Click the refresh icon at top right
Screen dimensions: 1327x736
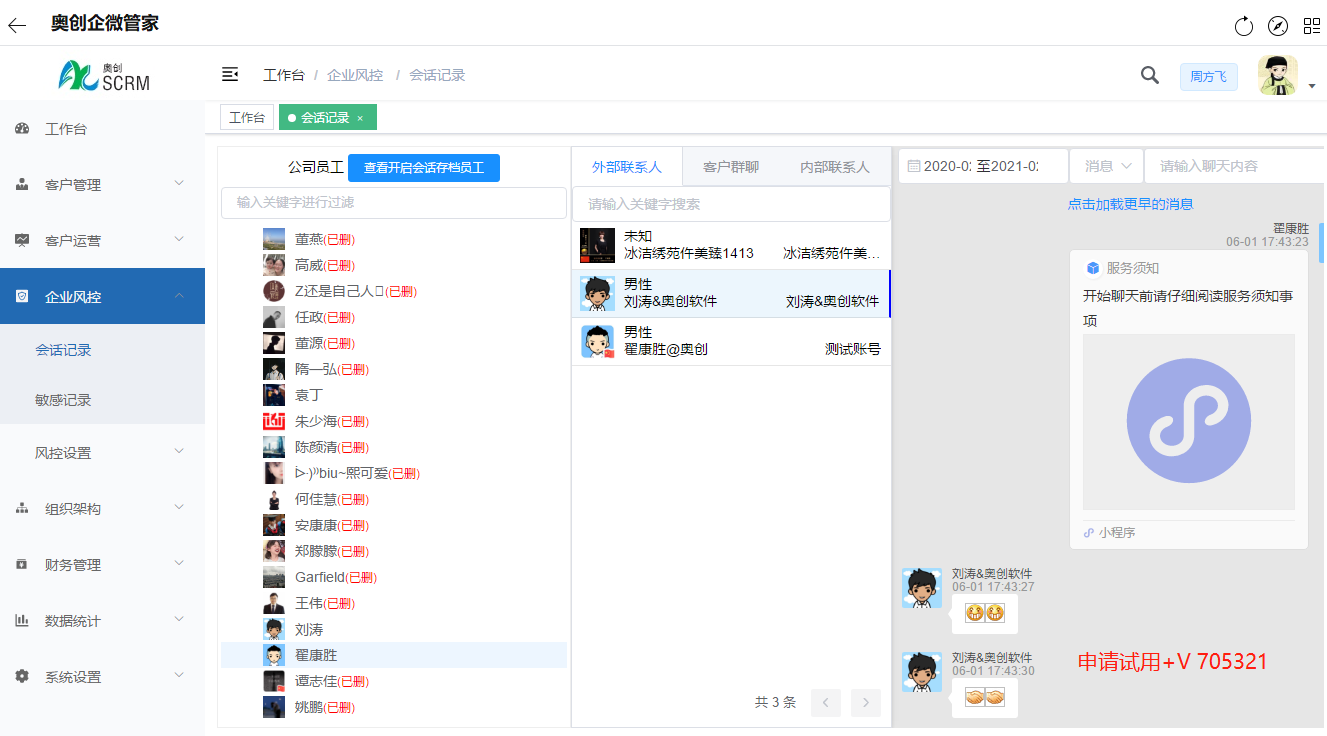click(x=1244, y=26)
